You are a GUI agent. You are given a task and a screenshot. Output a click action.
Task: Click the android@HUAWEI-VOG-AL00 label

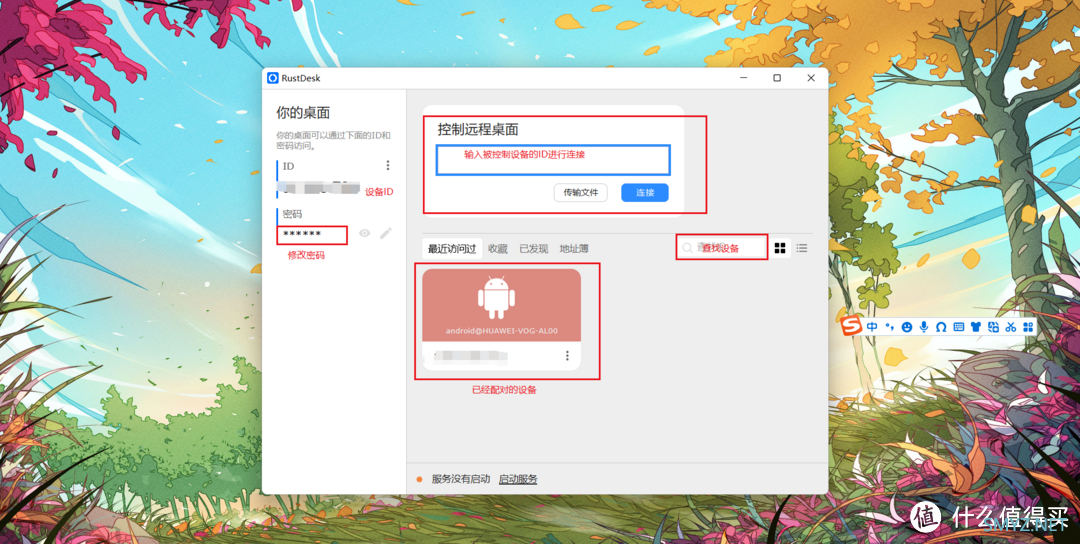point(501,331)
